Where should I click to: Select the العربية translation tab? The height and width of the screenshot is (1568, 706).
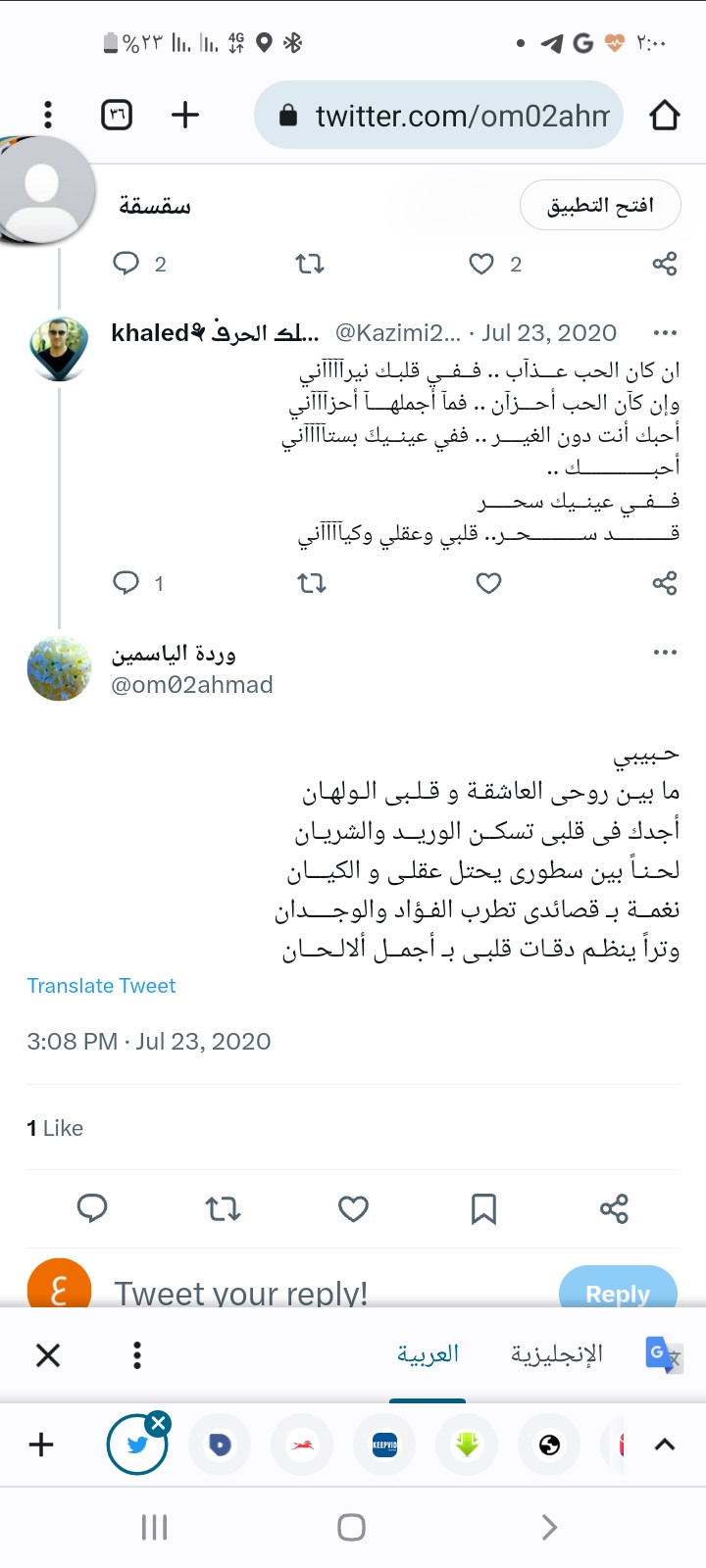click(428, 1354)
